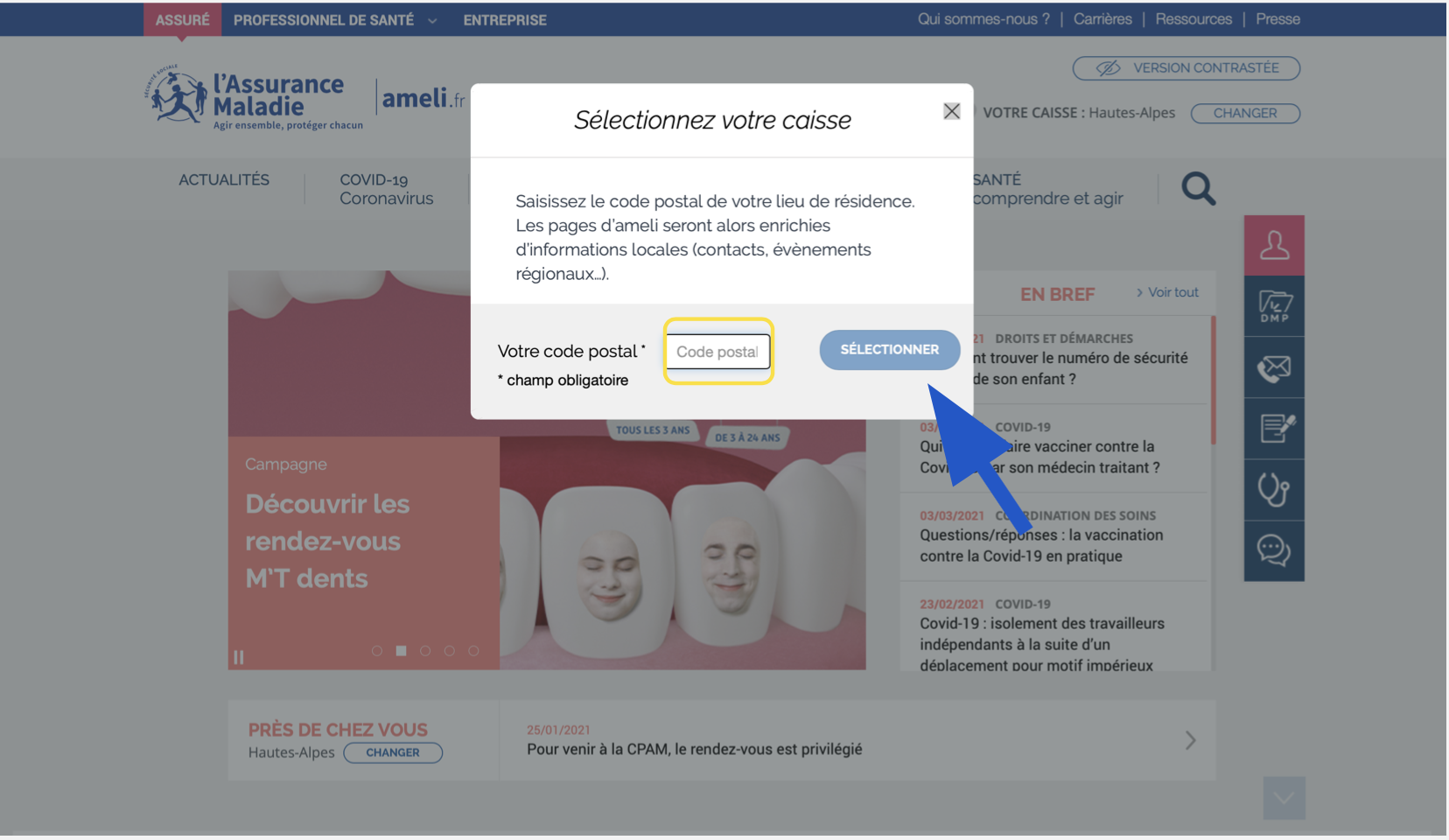The image size is (1449, 840).
Task: Pause the carousel slideshow
Action: coord(239,657)
